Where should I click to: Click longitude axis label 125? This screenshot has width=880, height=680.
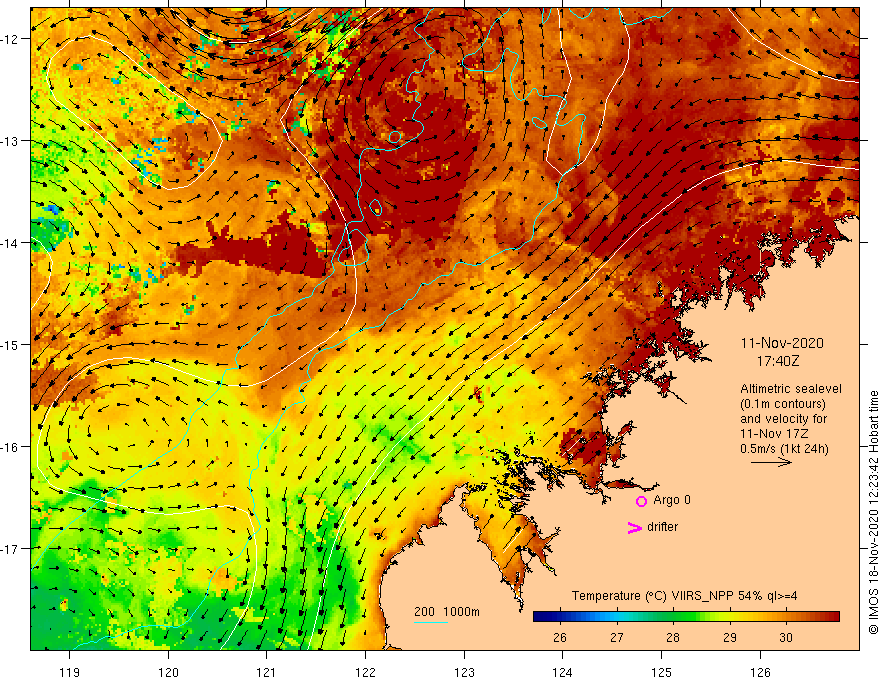pyautogui.click(x=661, y=672)
